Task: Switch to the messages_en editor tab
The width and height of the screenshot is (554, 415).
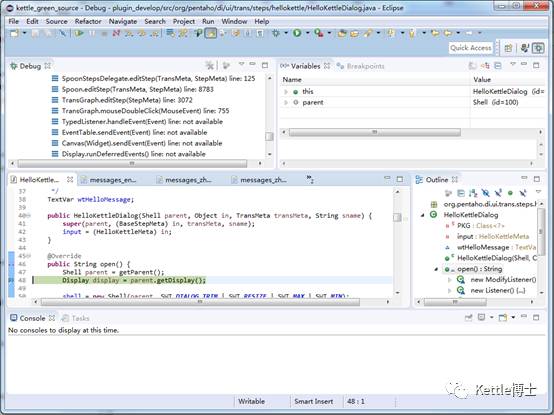Action: (112, 180)
